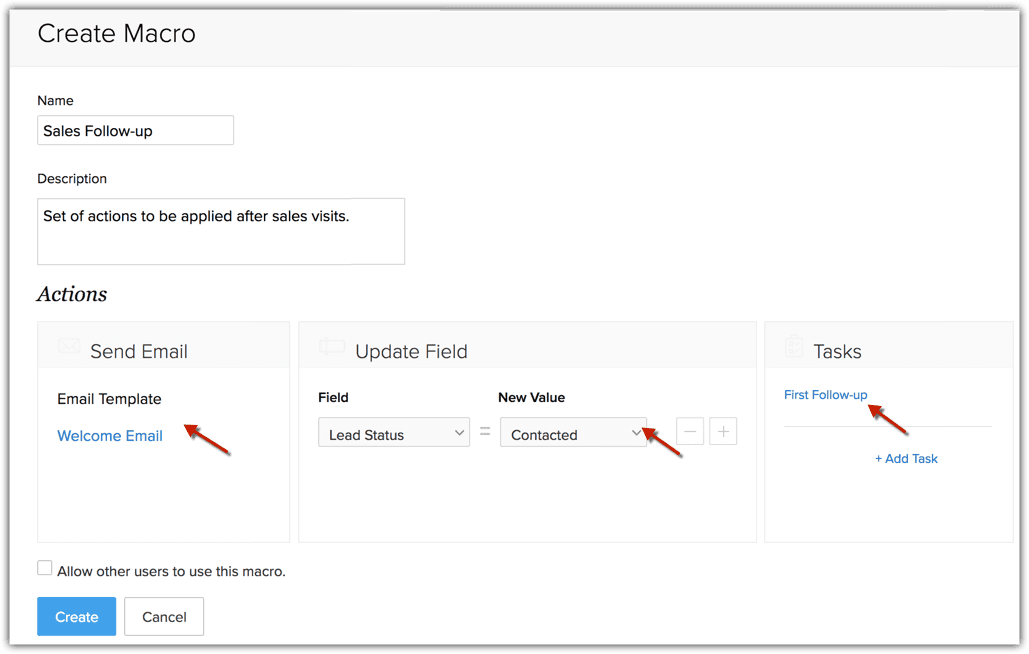Image resolution: width=1029 pixels, height=654 pixels.
Task: Focus the Name field containing Sales Follow-up
Action: (x=135, y=131)
